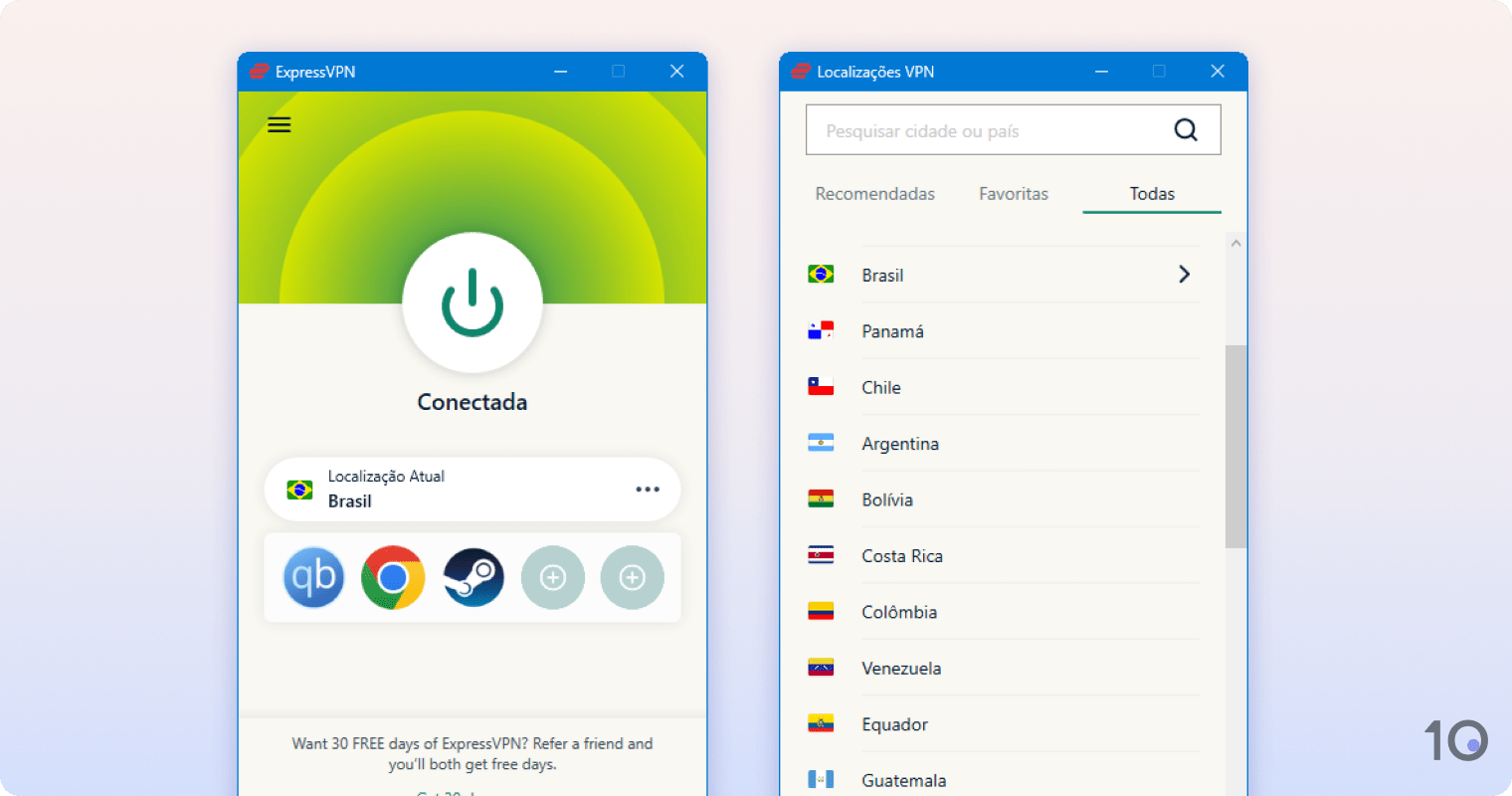The height and width of the screenshot is (796, 1512).
Task: Click the scrollbar up arrow in locations window
Action: coord(1235,242)
